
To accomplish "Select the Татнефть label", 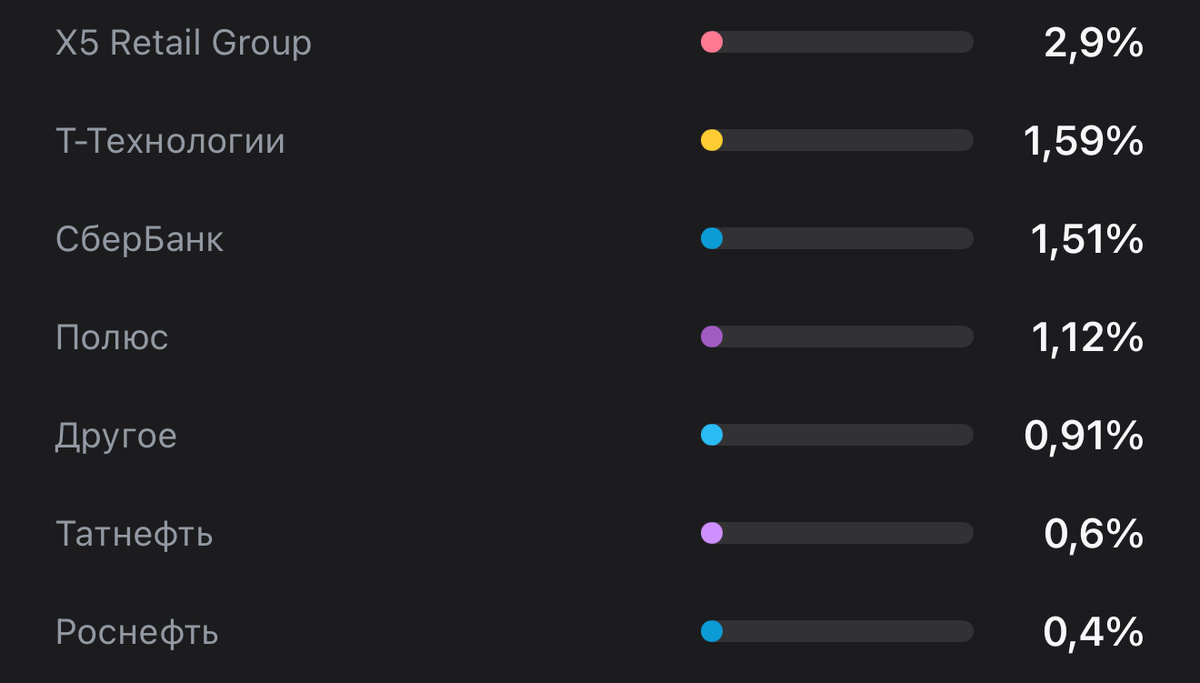I will click(134, 534).
